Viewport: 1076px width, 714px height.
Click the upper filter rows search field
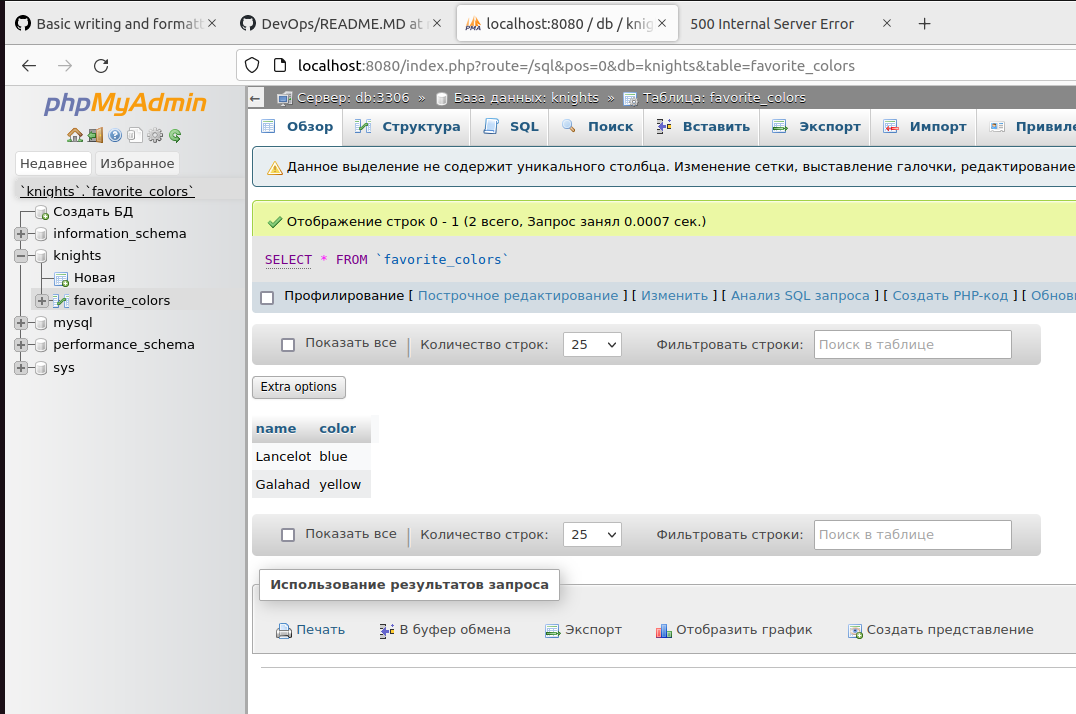[x=912, y=344]
